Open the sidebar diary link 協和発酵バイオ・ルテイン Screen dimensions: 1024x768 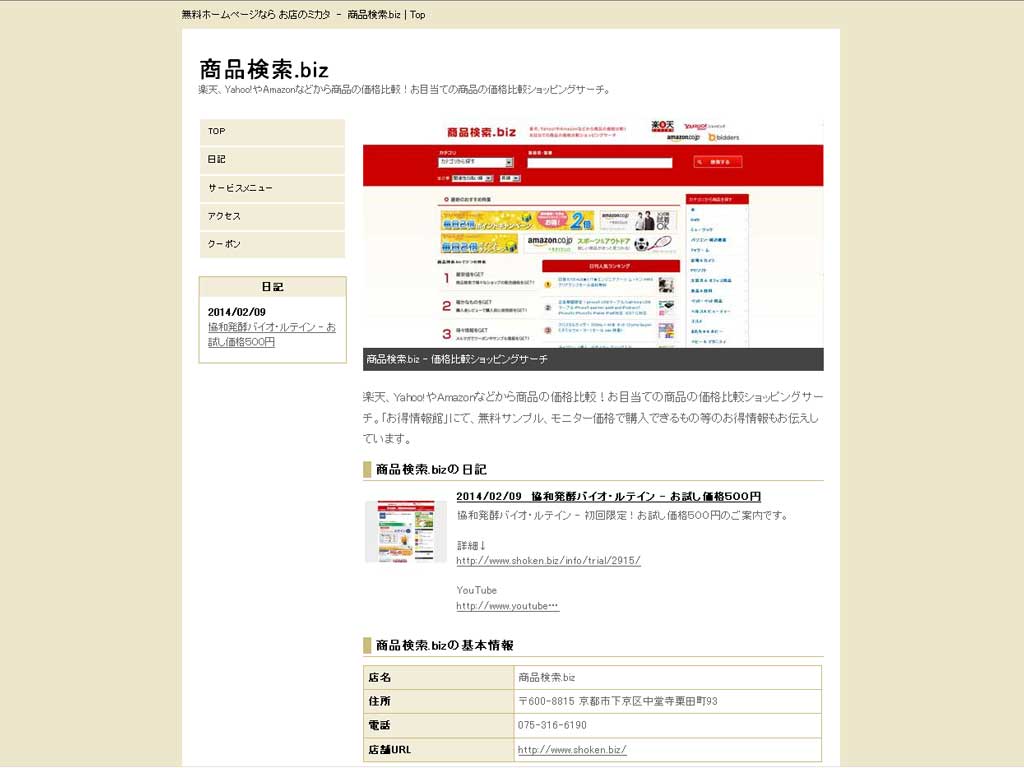pos(272,334)
